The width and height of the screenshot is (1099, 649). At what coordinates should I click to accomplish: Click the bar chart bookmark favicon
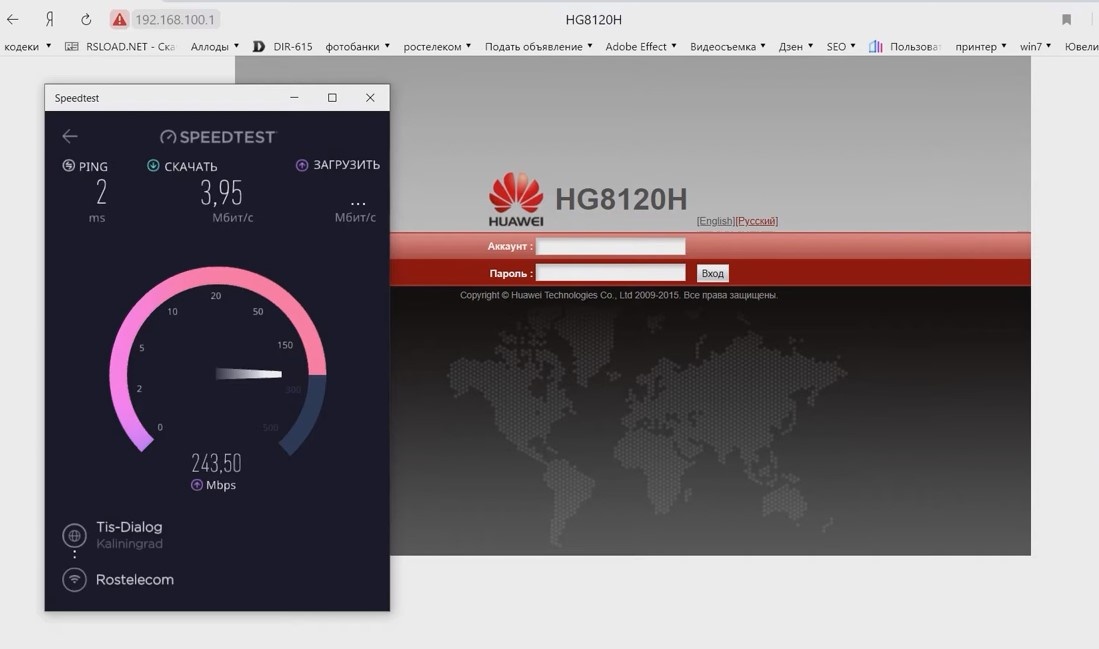coord(875,46)
